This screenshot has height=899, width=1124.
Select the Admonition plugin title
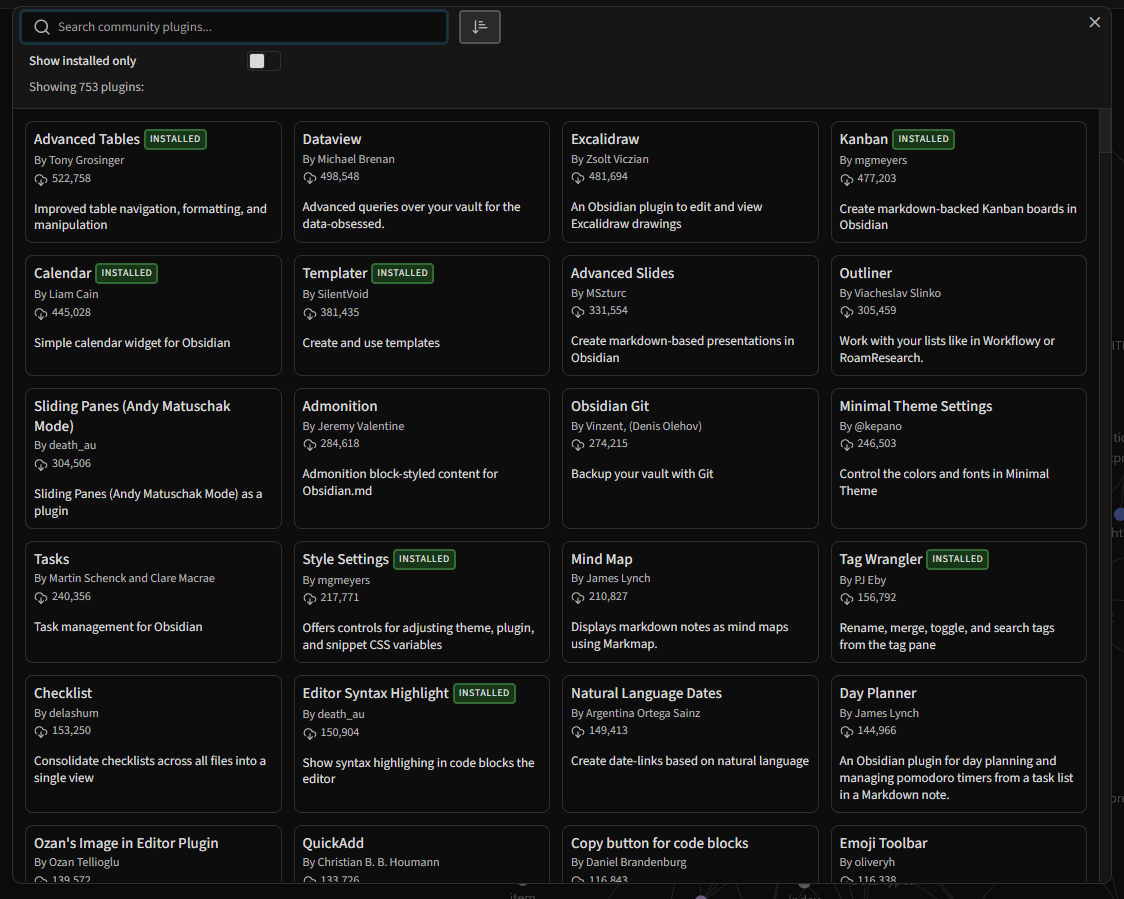340,406
